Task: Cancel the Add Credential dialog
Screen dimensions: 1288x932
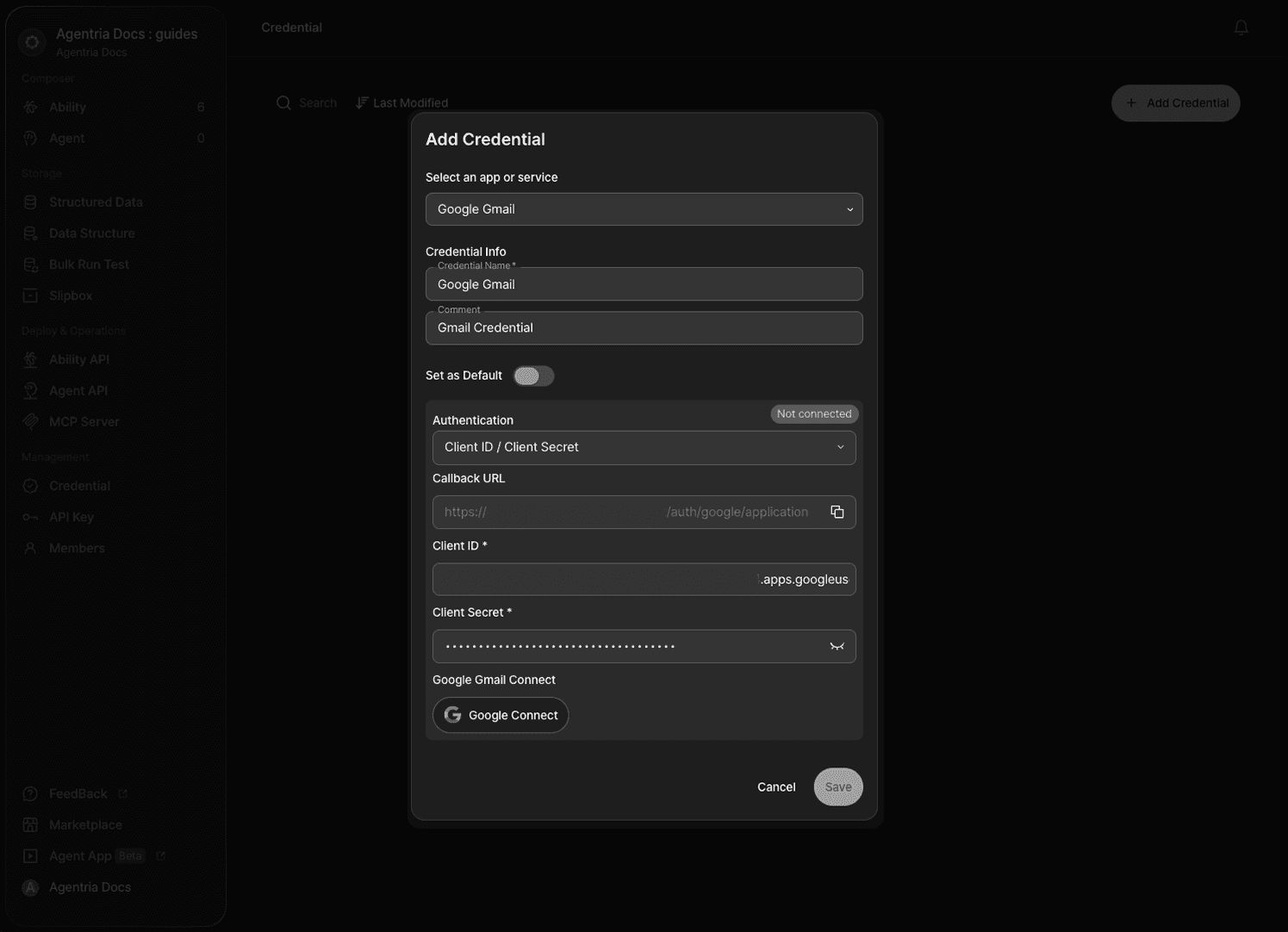Action: [x=776, y=786]
